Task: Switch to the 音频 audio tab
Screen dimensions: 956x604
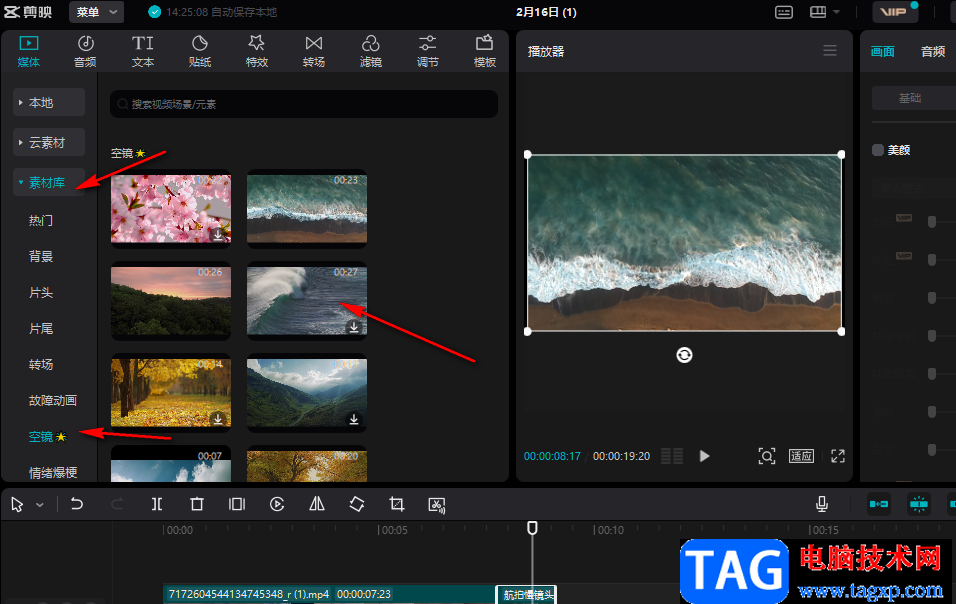Action: tap(85, 51)
